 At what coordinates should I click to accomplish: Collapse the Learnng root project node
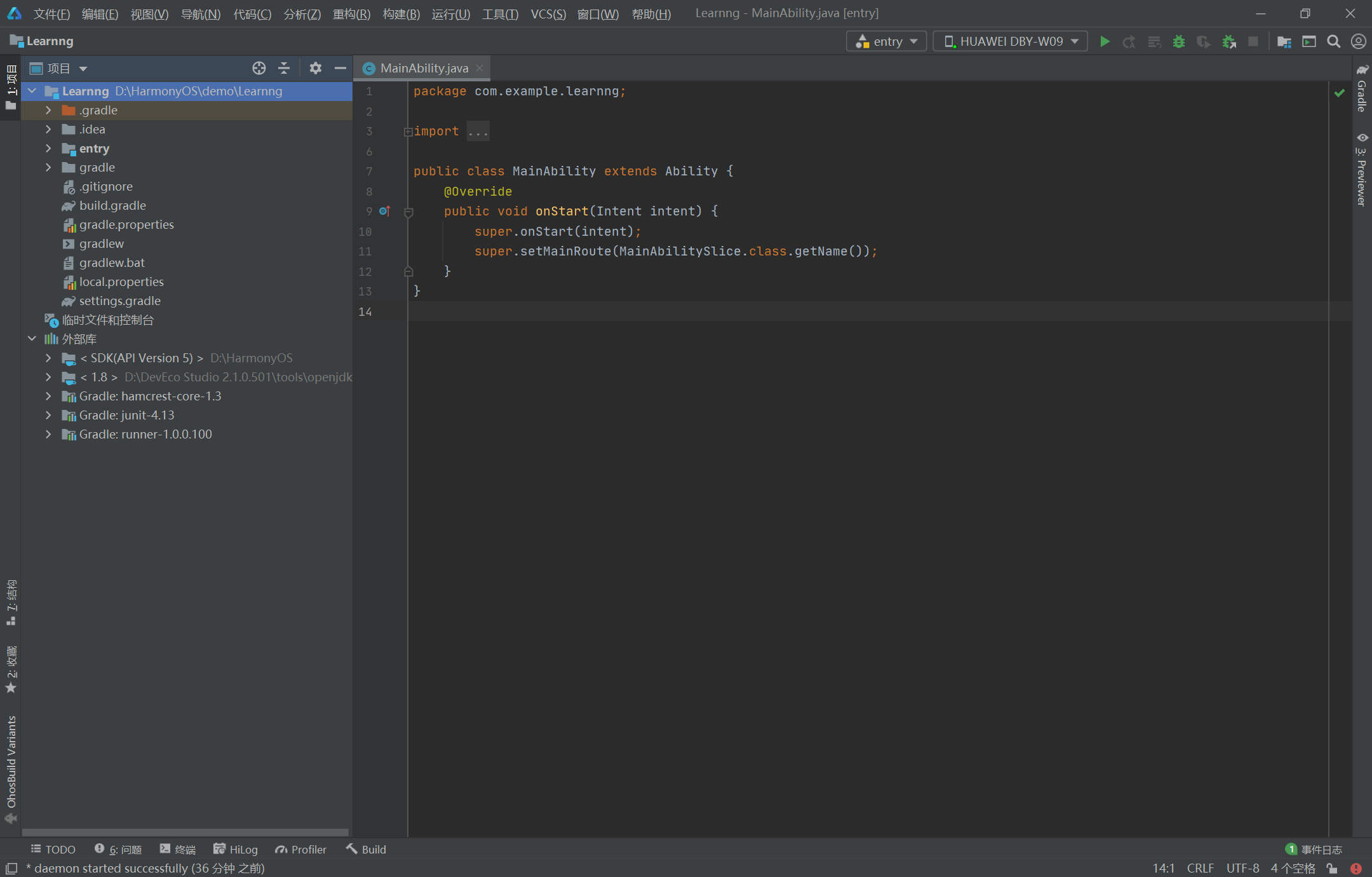(32, 91)
